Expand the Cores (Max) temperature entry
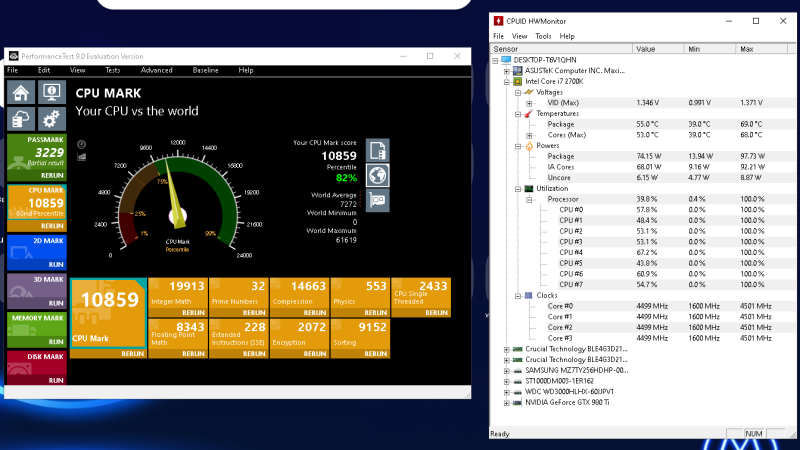Viewport: 800px width, 450px height. (x=529, y=135)
